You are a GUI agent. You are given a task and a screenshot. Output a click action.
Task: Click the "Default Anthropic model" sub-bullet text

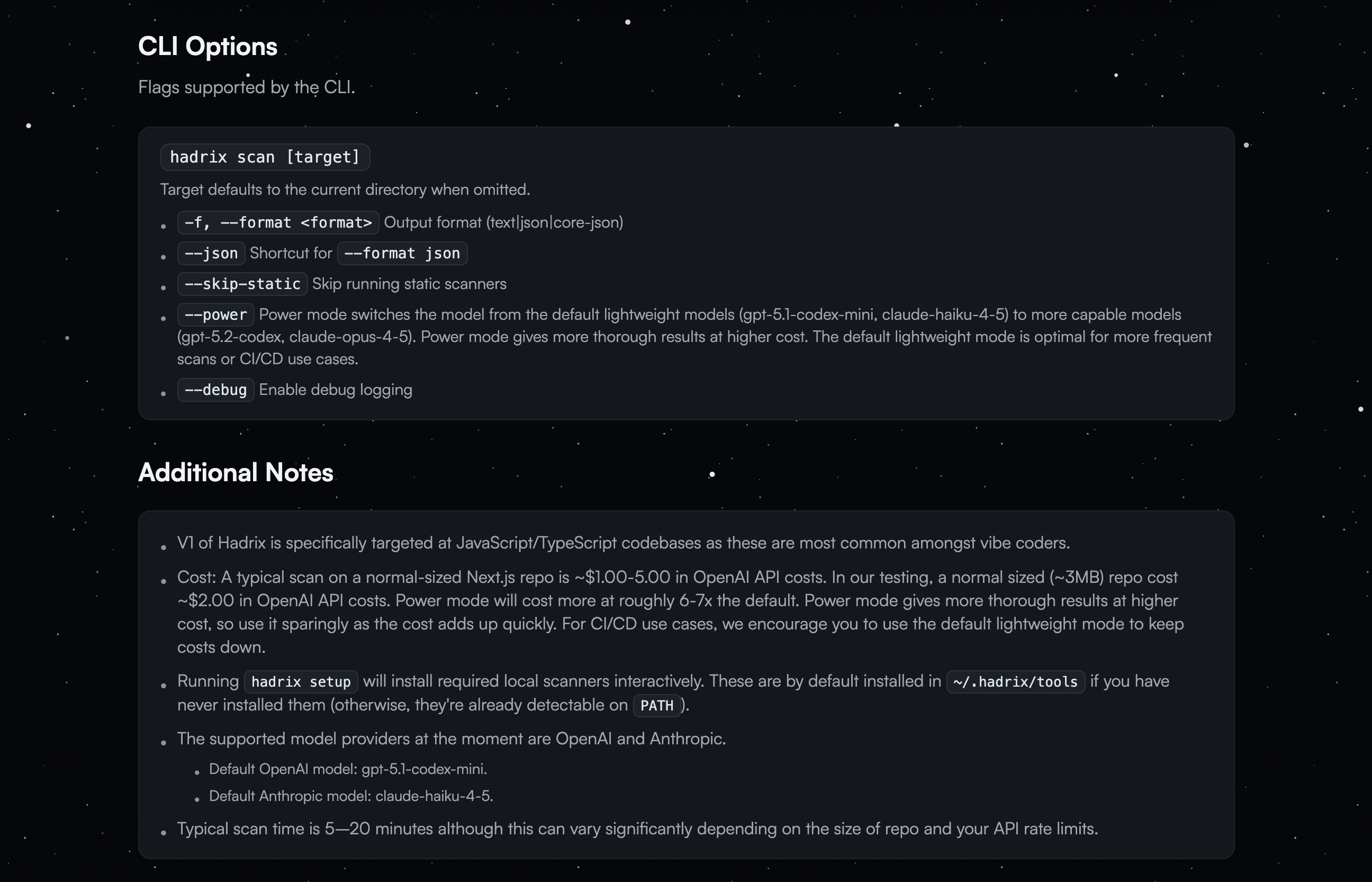pyautogui.click(x=350, y=796)
